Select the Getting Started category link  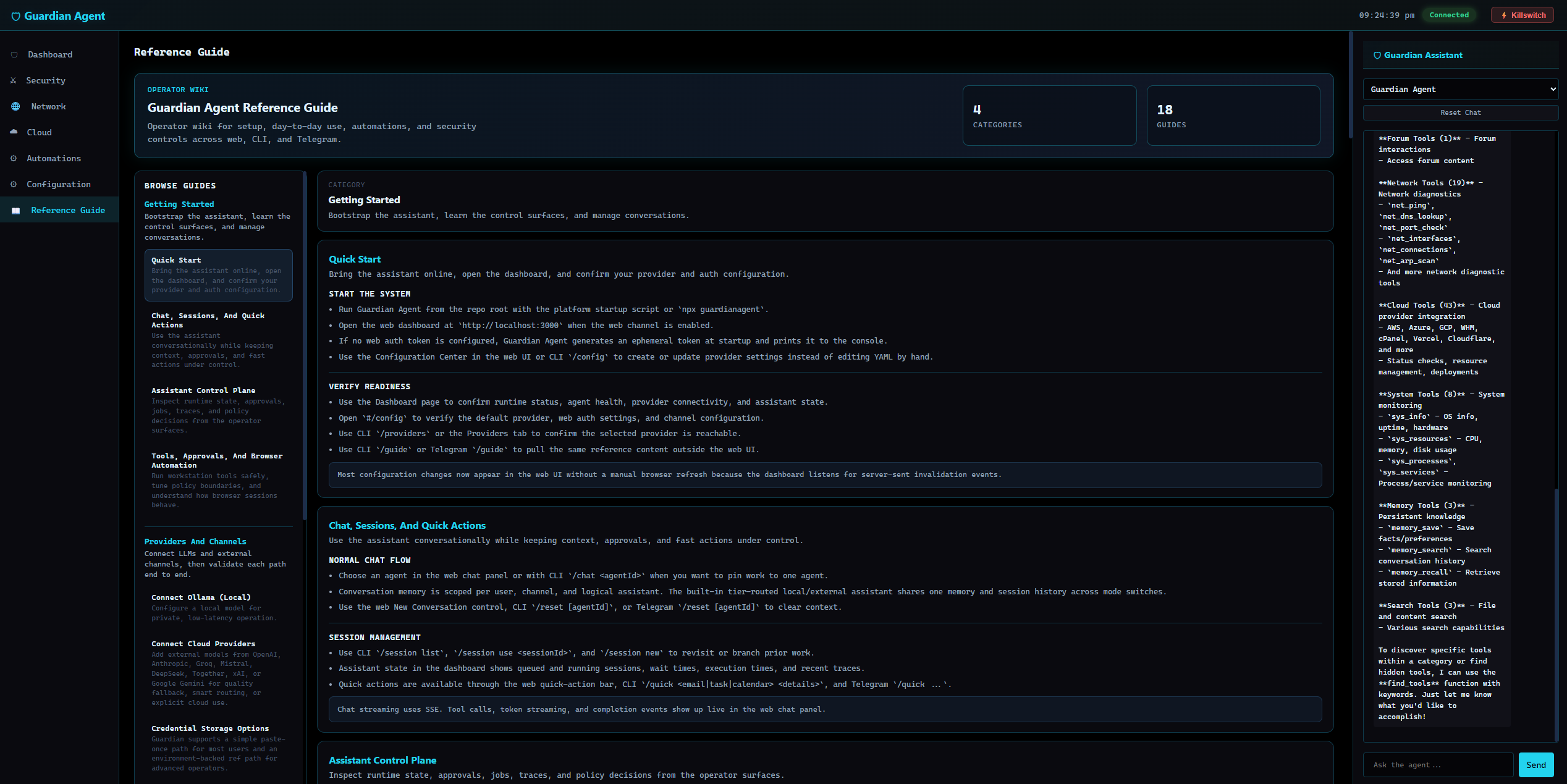[x=179, y=204]
